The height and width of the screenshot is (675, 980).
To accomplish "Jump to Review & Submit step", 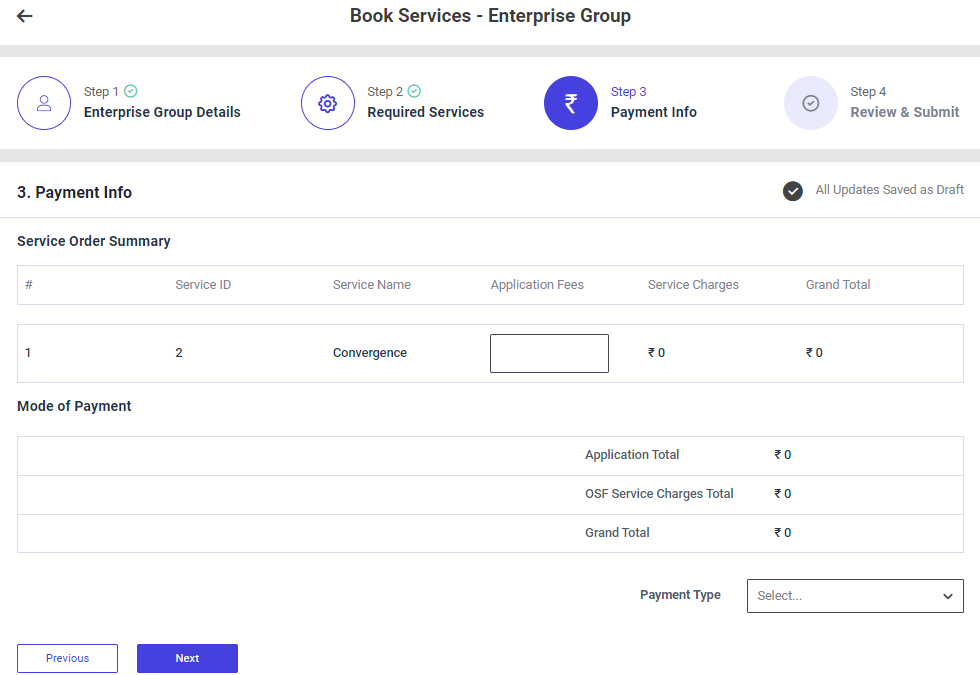I will (904, 112).
